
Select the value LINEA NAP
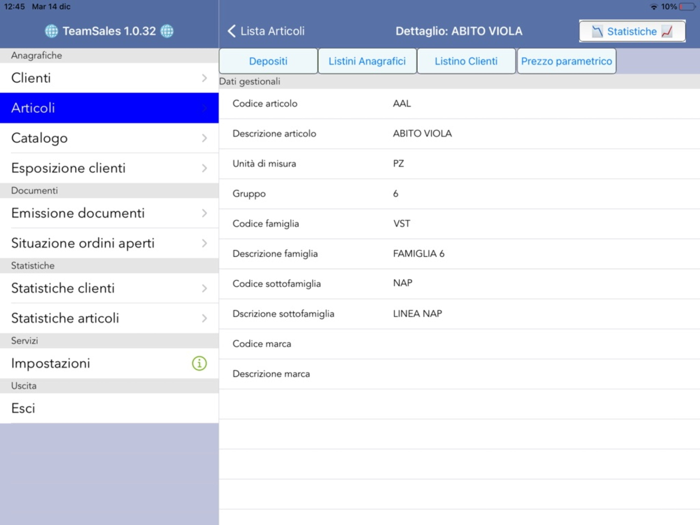coord(417,313)
